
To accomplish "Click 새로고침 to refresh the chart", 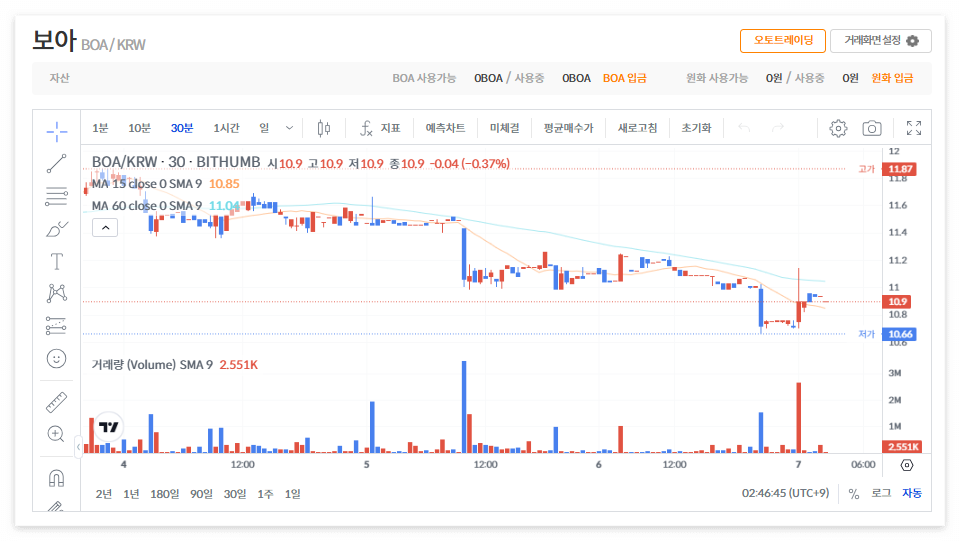I will click(x=637, y=128).
